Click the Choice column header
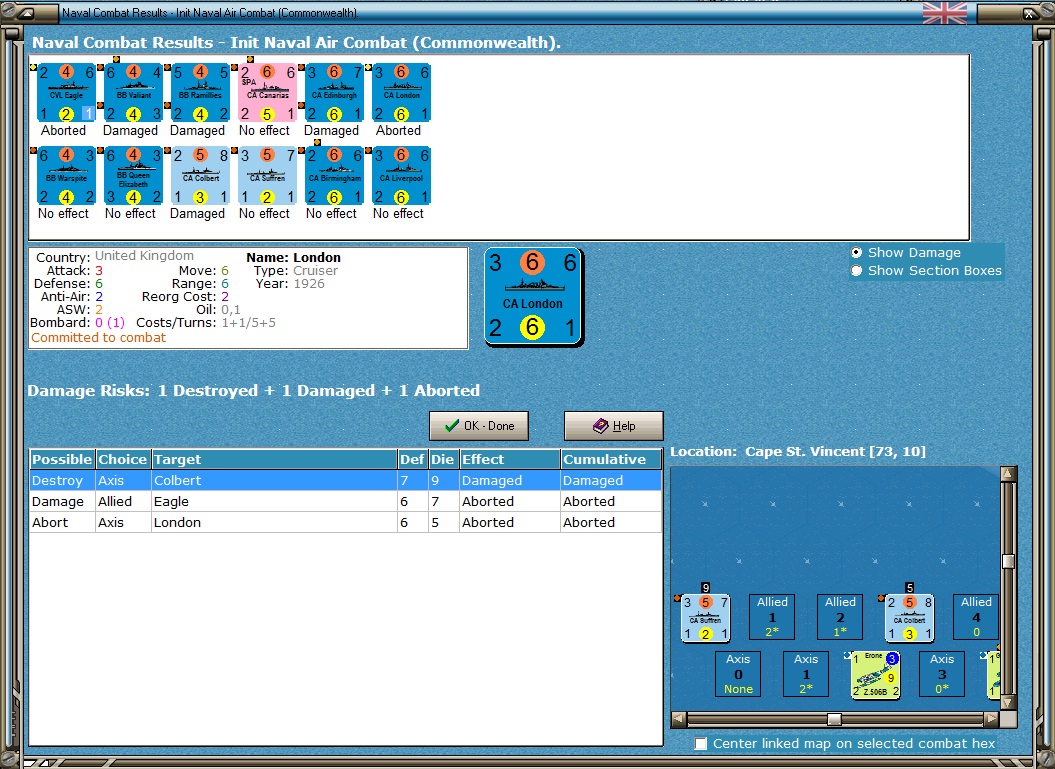The image size is (1055, 769). coord(123,460)
